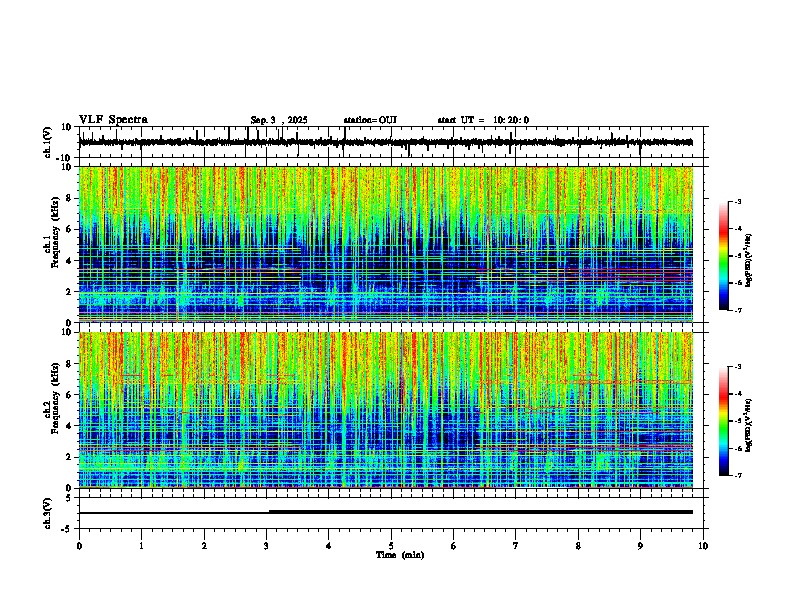Select the date text "Sep. 3 , 2025"
Screen dimensions: 792x612
pos(279,120)
